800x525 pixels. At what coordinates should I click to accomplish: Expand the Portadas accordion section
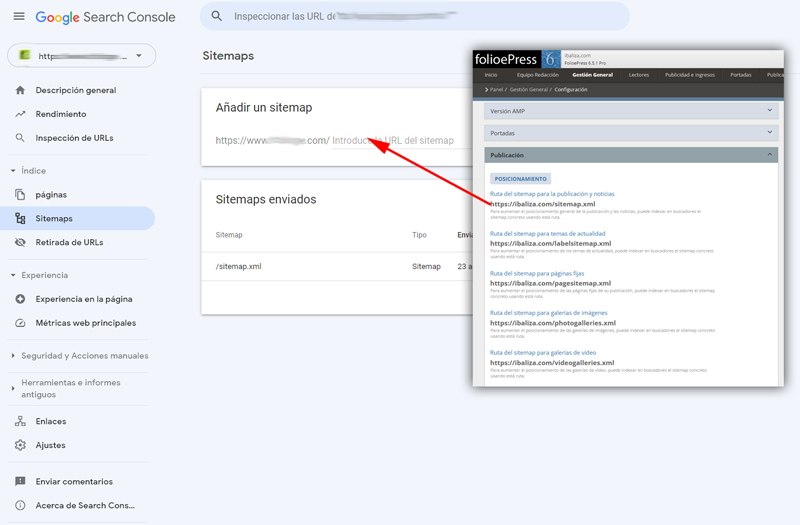coord(631,133)
